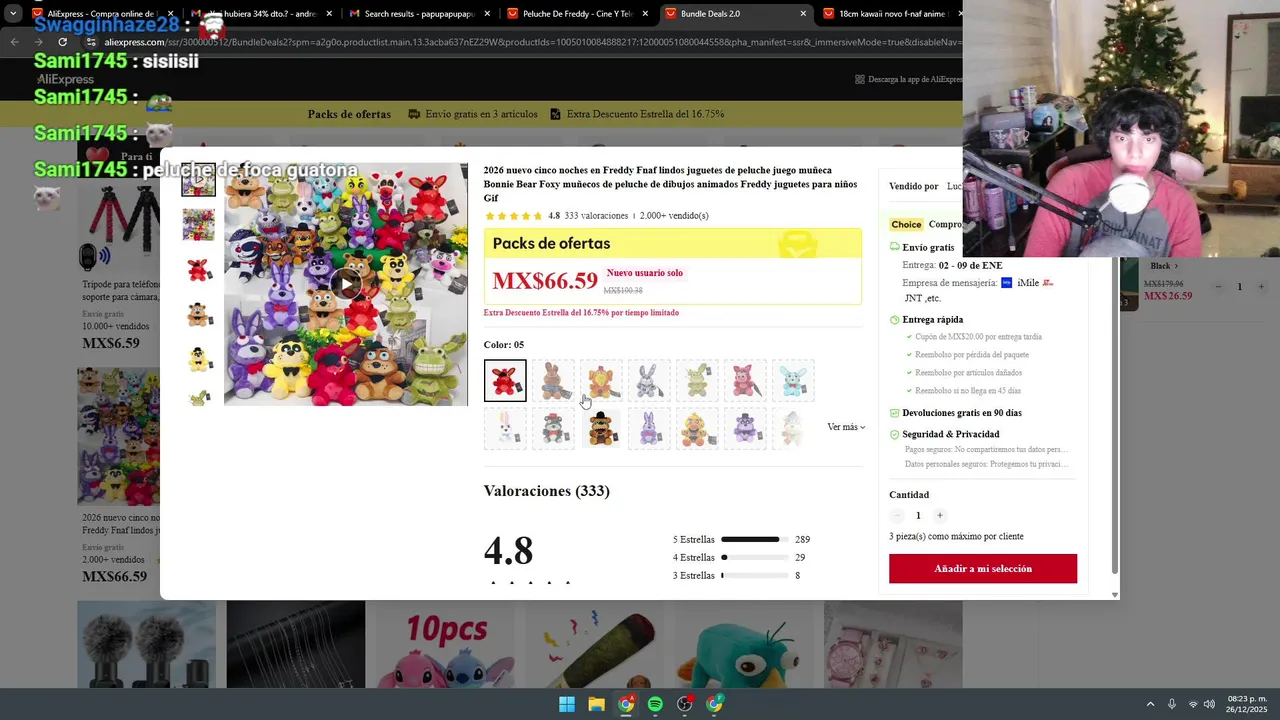
Task: Select the first gallery thumbnail with video
Action: point(198,180)
